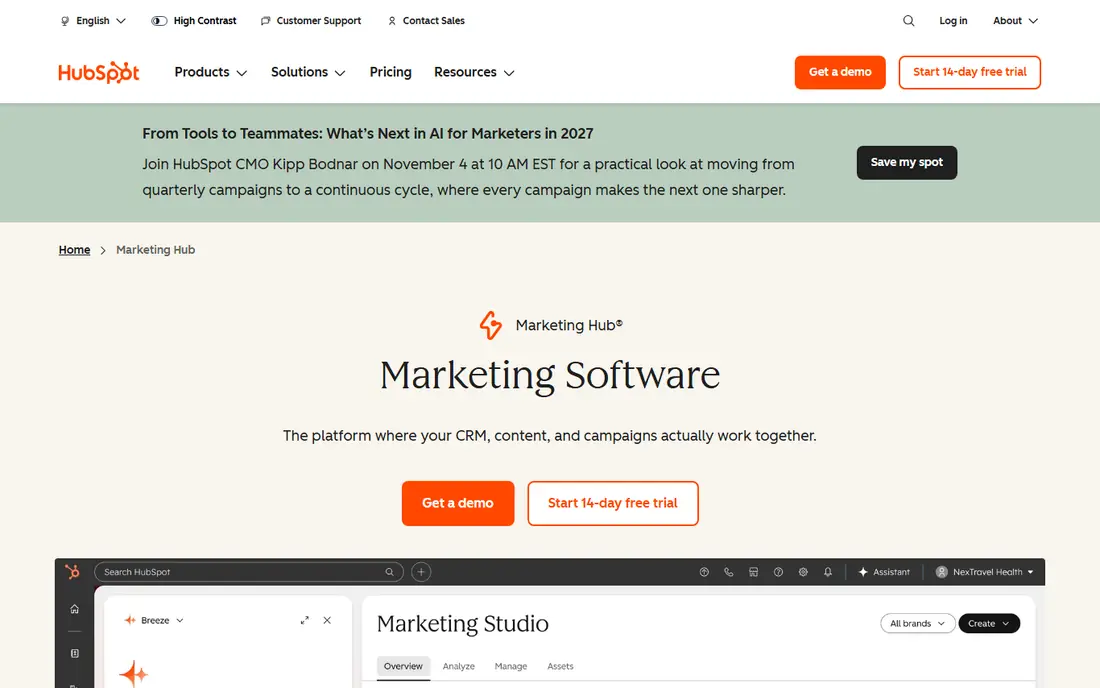Switch to the Manage tab
Screen dimensions: 1100x688
point(511,666)
